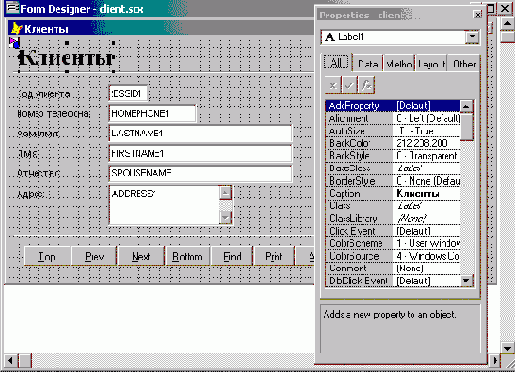Image resolution: width=515 pixels, height=372 pixels.
Task: Click the Form Designer horizontal scroll left arrow
Action: (10, 360)
